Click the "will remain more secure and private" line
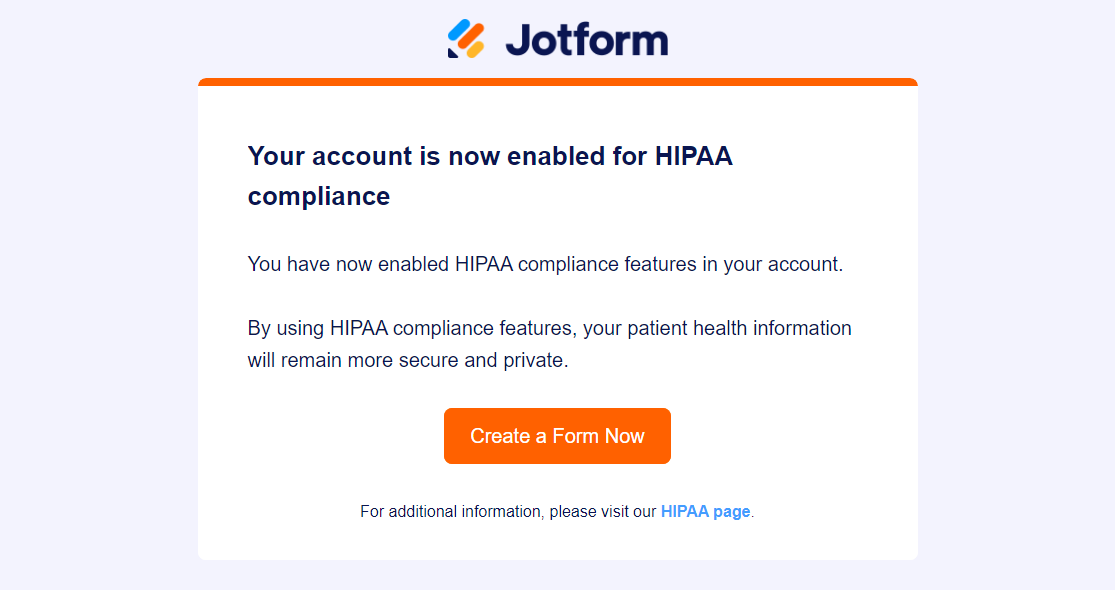 (407, 360)
